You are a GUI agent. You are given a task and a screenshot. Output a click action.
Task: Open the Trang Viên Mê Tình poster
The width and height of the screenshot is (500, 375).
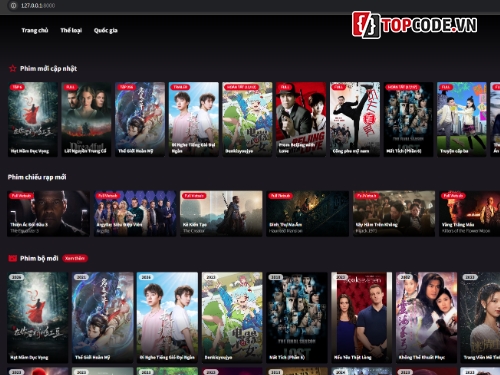pos(480,318)
